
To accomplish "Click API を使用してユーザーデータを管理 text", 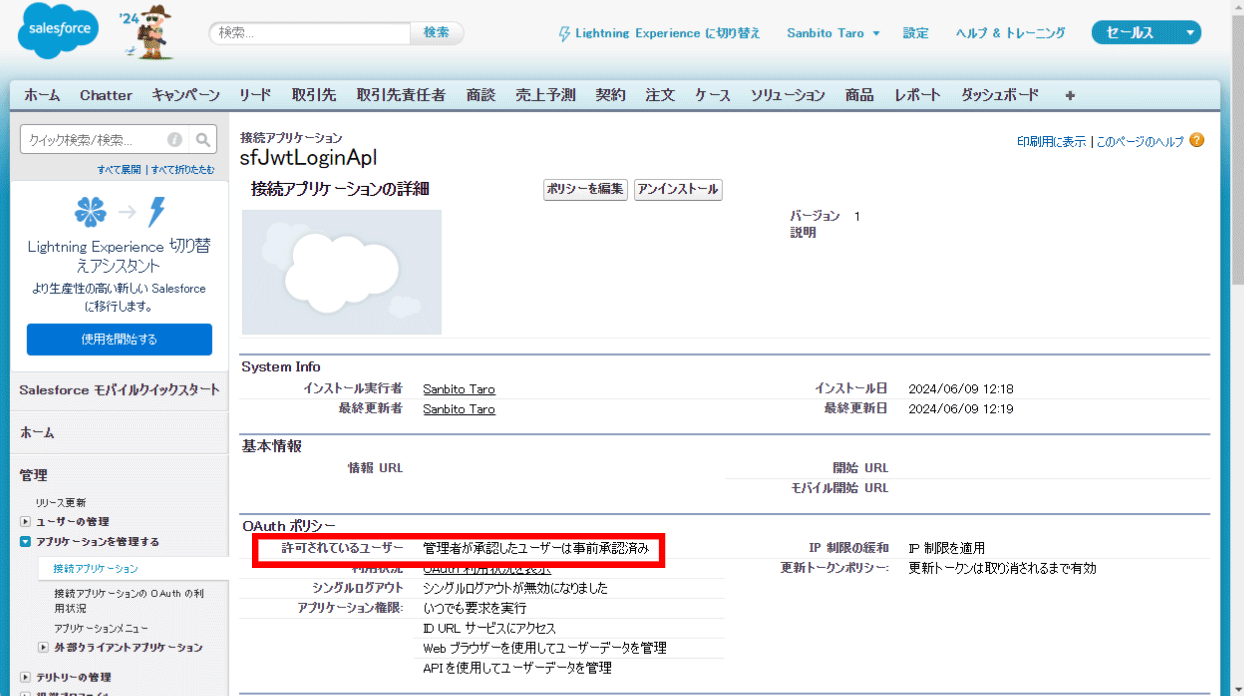I will [517, 668].
